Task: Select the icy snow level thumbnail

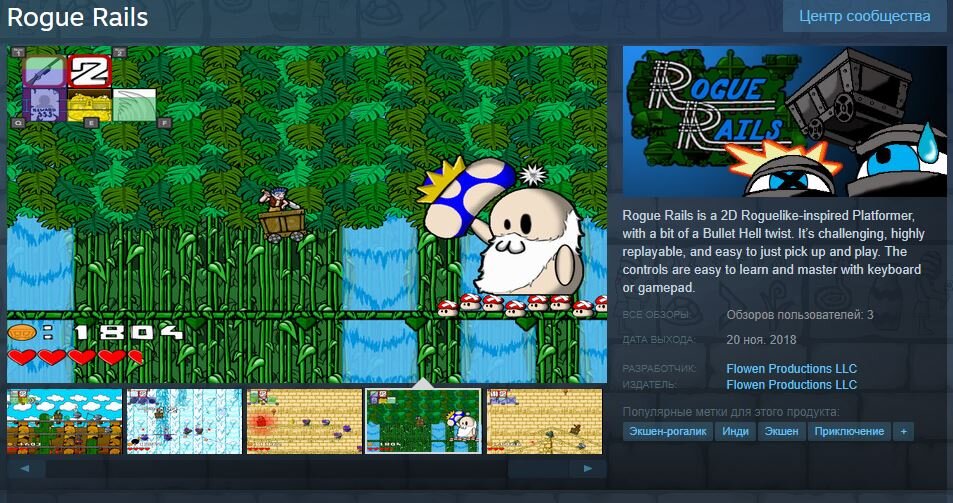Action: click(x=184, y=422)
